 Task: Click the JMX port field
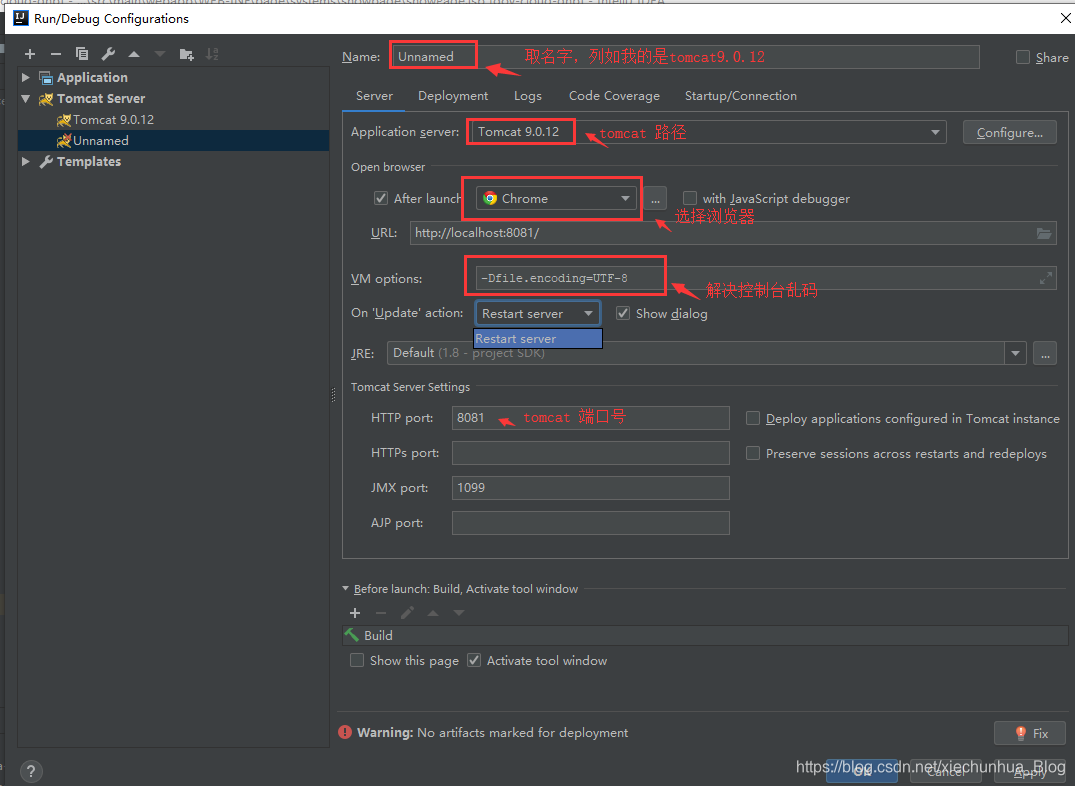pos(590,488)
